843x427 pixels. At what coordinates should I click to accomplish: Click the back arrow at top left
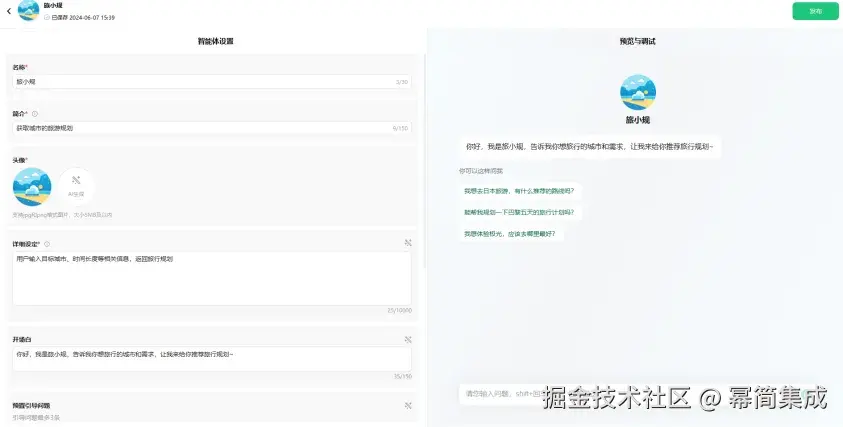[x=9, y=11]
